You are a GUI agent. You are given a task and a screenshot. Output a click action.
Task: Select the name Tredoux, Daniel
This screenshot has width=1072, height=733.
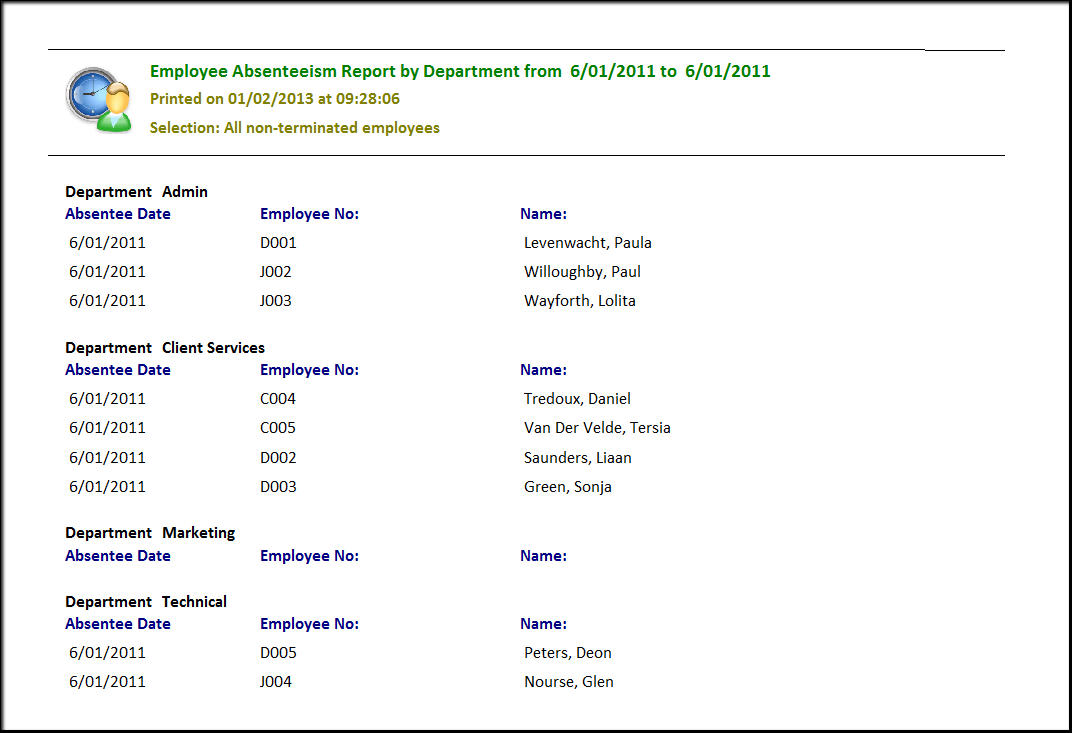[x=577, y=399]
